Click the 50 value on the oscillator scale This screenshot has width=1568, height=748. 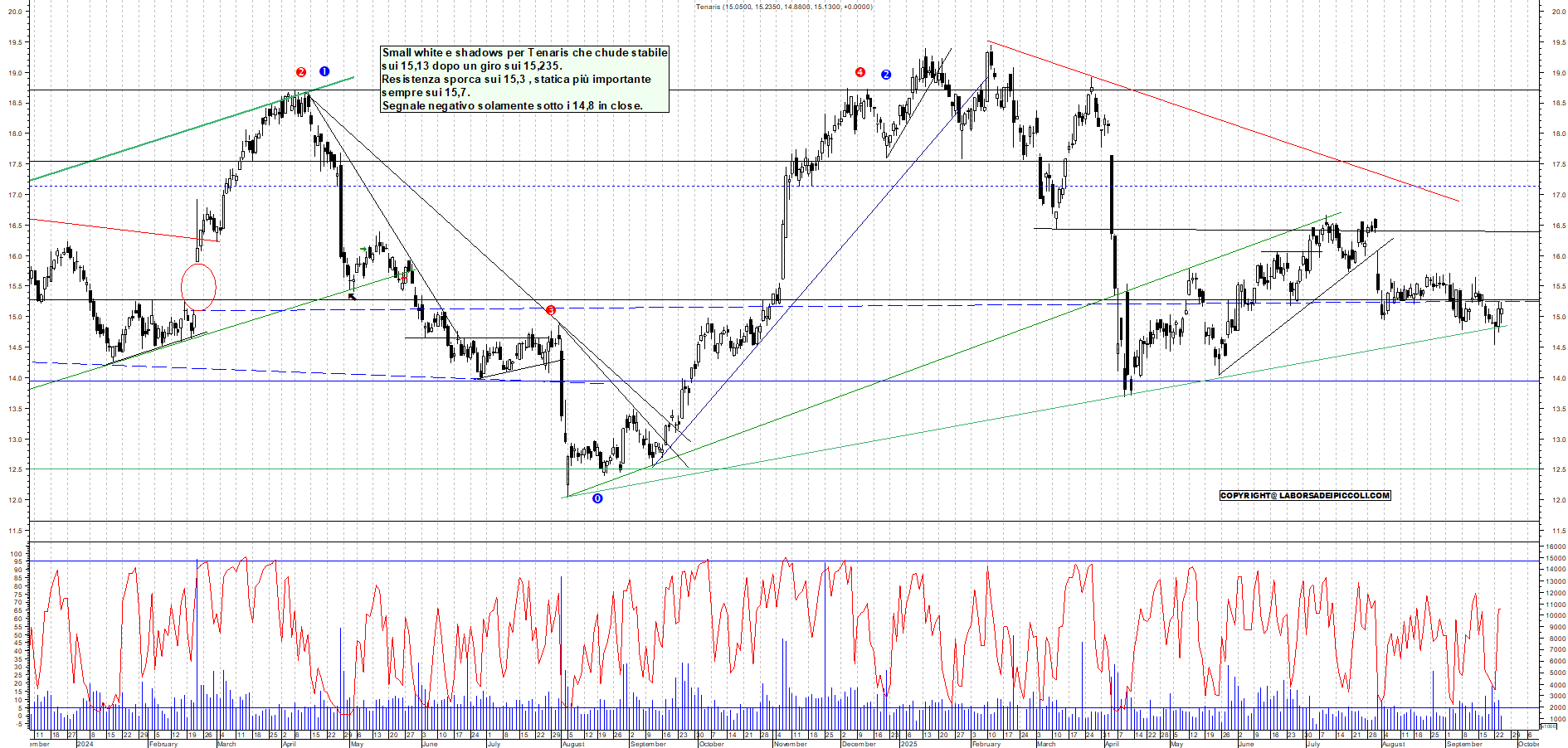[17, 635]
